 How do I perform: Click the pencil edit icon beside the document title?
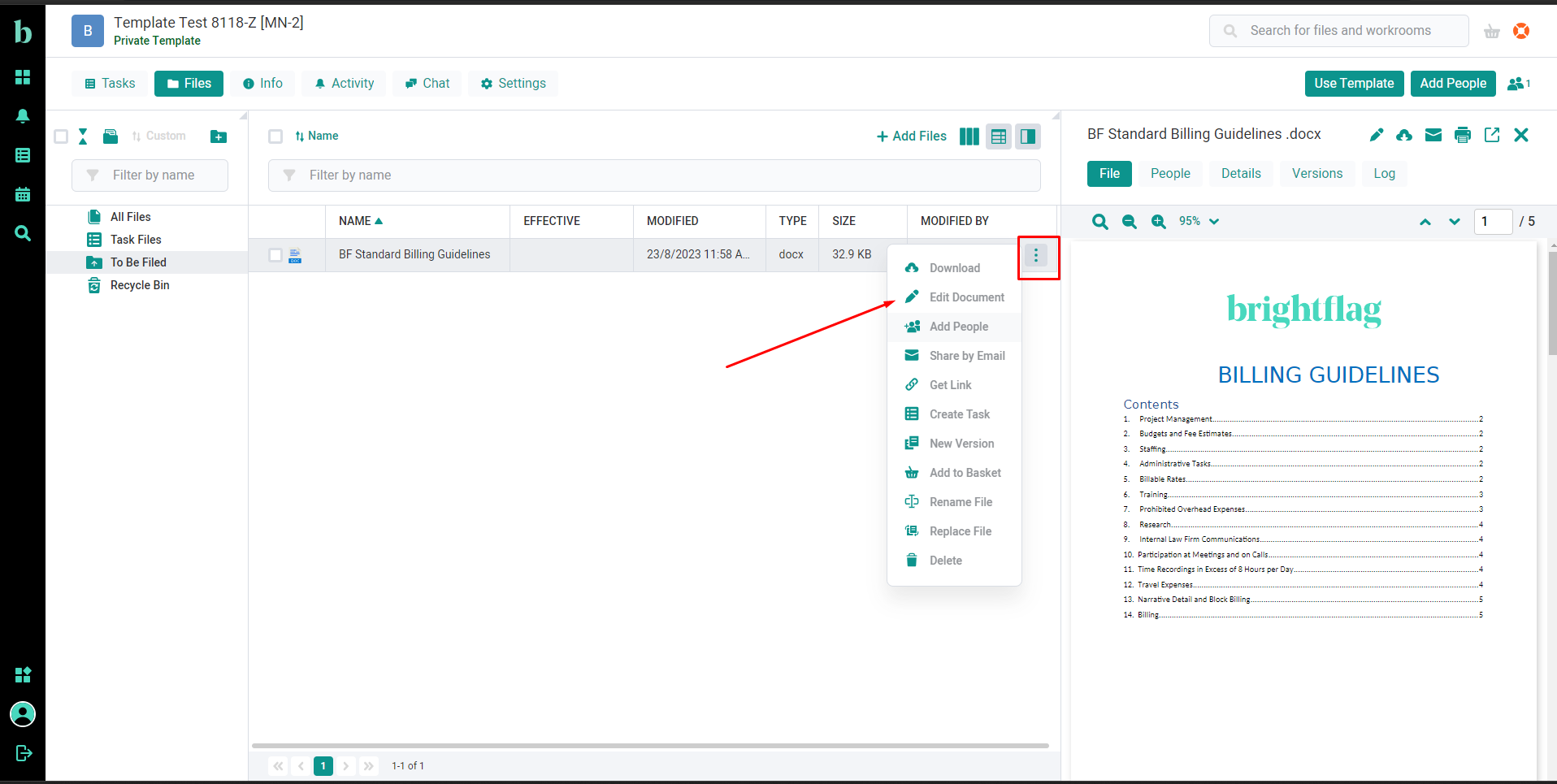[x=1376, y=135]
